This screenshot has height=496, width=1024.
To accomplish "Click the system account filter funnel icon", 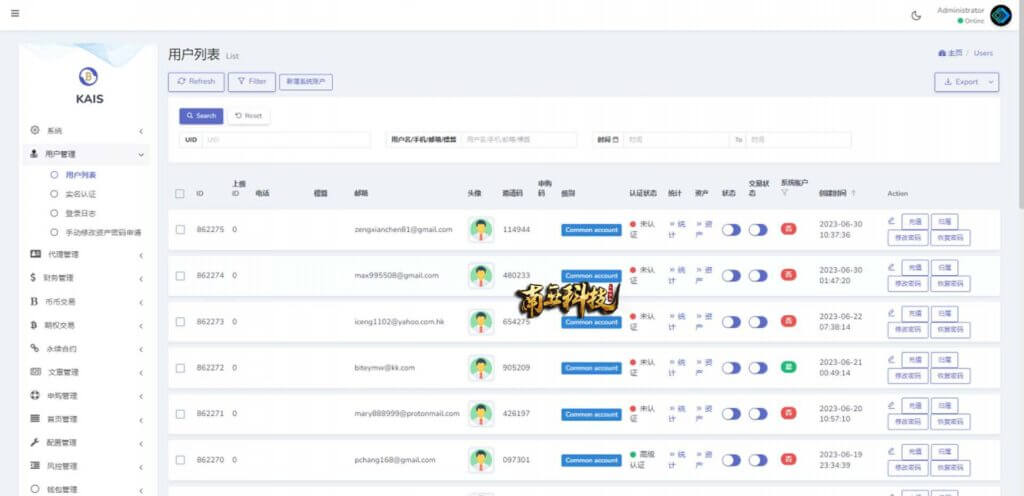I will [x=784, y=193].
